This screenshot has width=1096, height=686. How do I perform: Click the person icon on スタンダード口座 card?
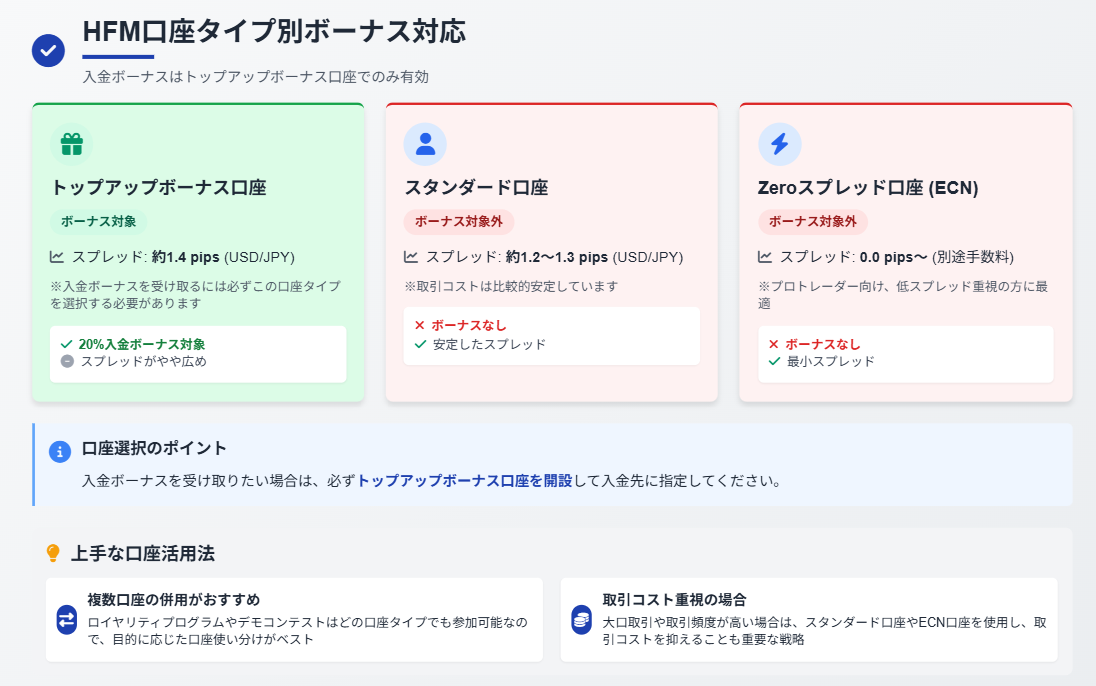pyautogui.click(x=425, y=144)
